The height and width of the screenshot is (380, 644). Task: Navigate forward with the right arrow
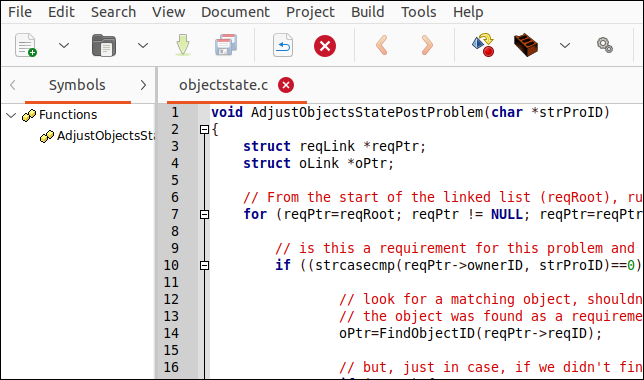click(427, 45)
